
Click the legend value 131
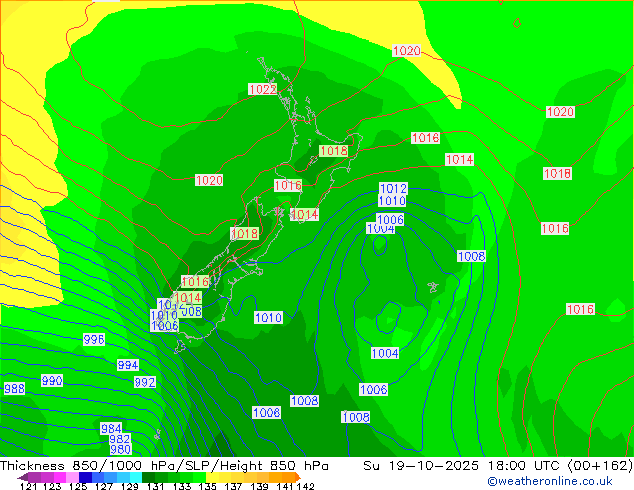point(155,486)
